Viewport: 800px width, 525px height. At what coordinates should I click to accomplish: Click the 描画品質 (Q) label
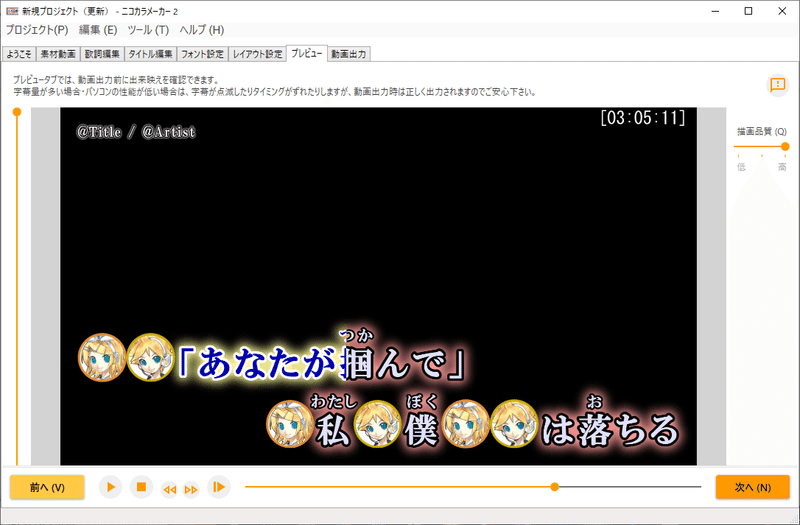[x=762, y=132]
